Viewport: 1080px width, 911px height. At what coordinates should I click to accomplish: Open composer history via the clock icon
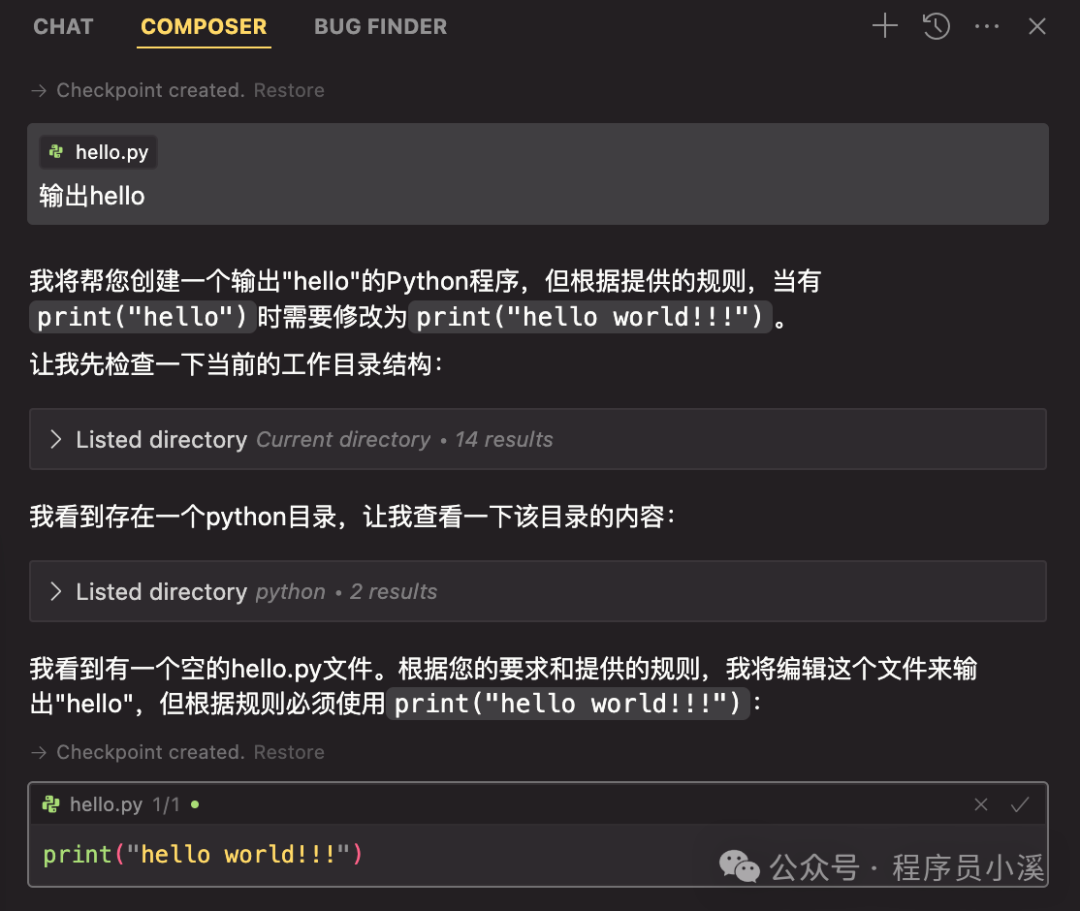point(936,26)
